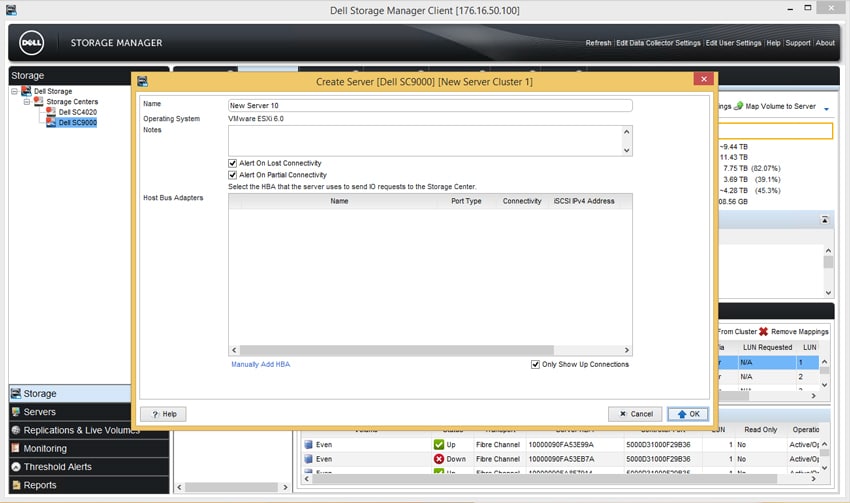Image resolution: width=850 pixels, height=503 pixels.
Task: Uncheck Only Show Up Connections
Action: (536, 364)
